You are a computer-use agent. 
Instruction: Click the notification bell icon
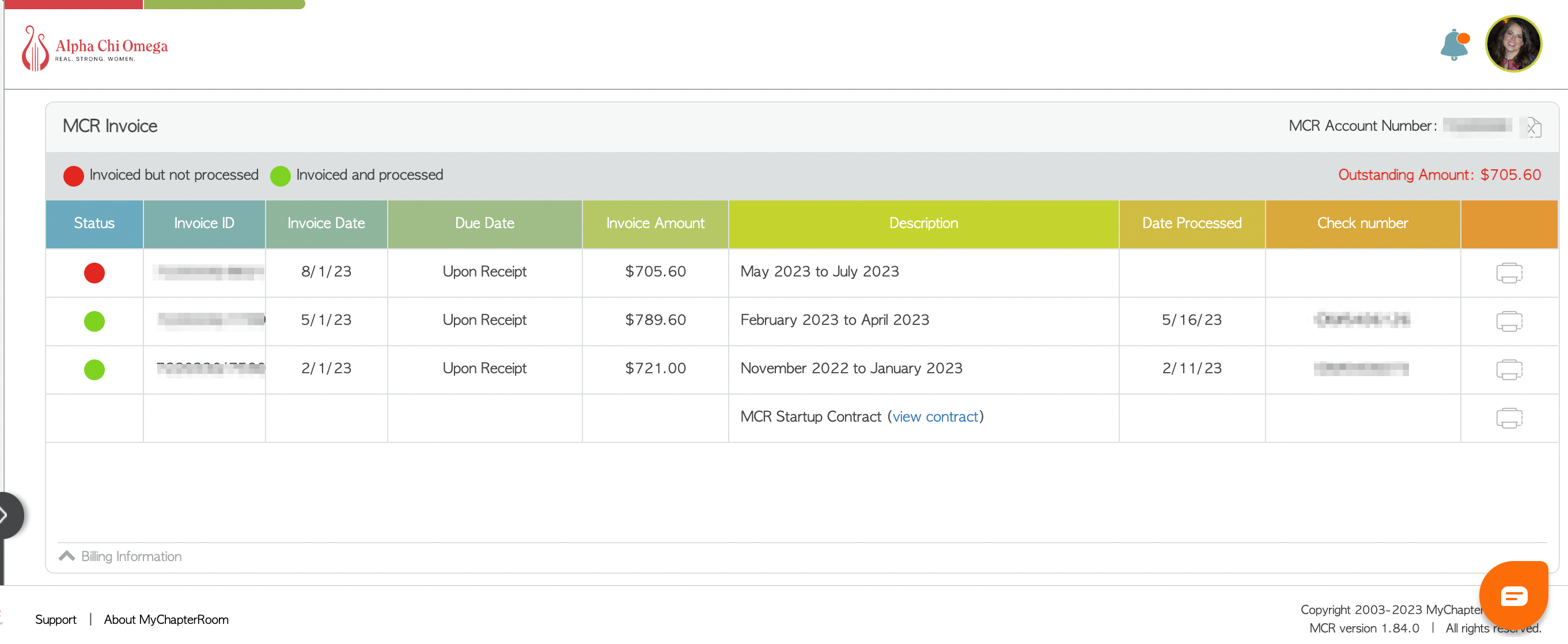pos(1453,44)
